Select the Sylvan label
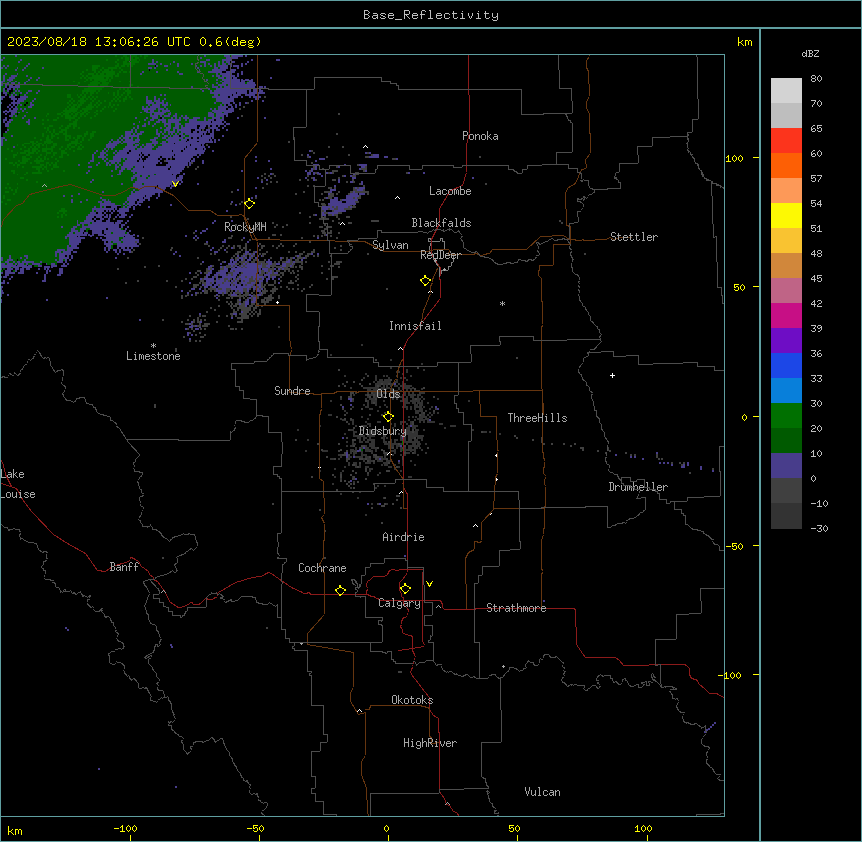 click(390, 245)
